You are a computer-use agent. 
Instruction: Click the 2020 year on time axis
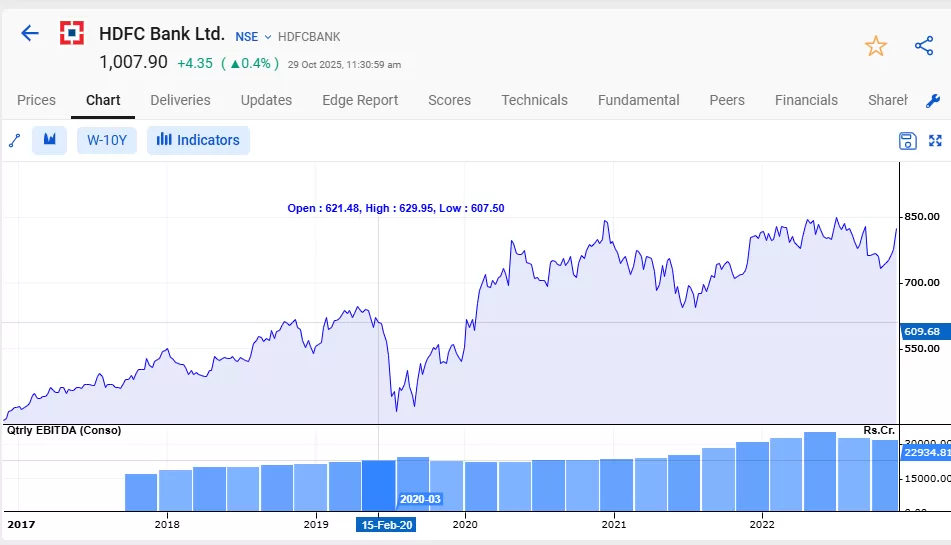point(465,524)
